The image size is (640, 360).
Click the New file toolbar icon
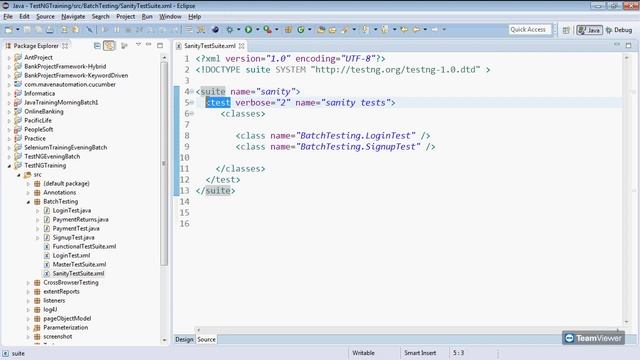[8, 30]
